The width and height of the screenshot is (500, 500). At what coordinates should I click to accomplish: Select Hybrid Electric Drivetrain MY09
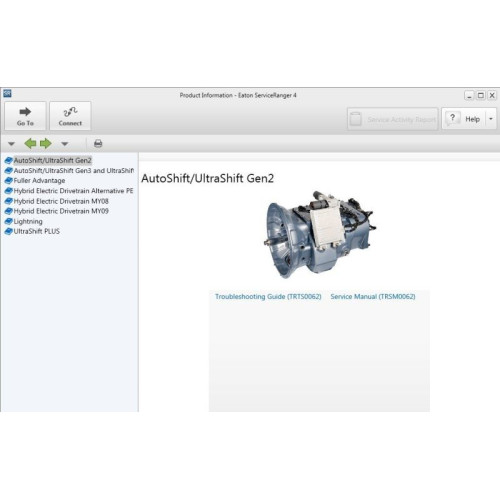pyautogui.click(x=61, y=211)
